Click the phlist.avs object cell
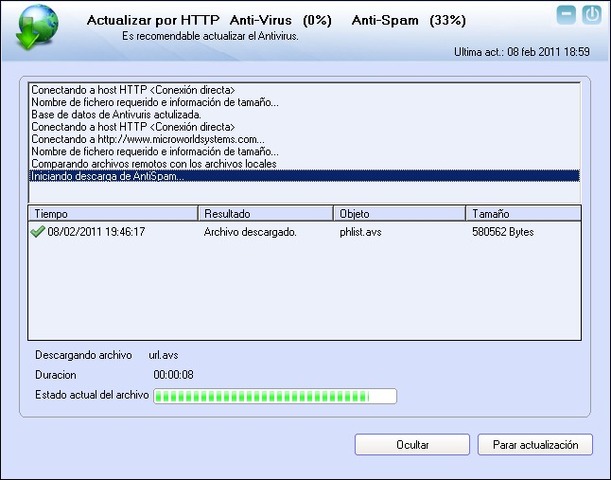This screenshot has width=611, height=480. 360,232
